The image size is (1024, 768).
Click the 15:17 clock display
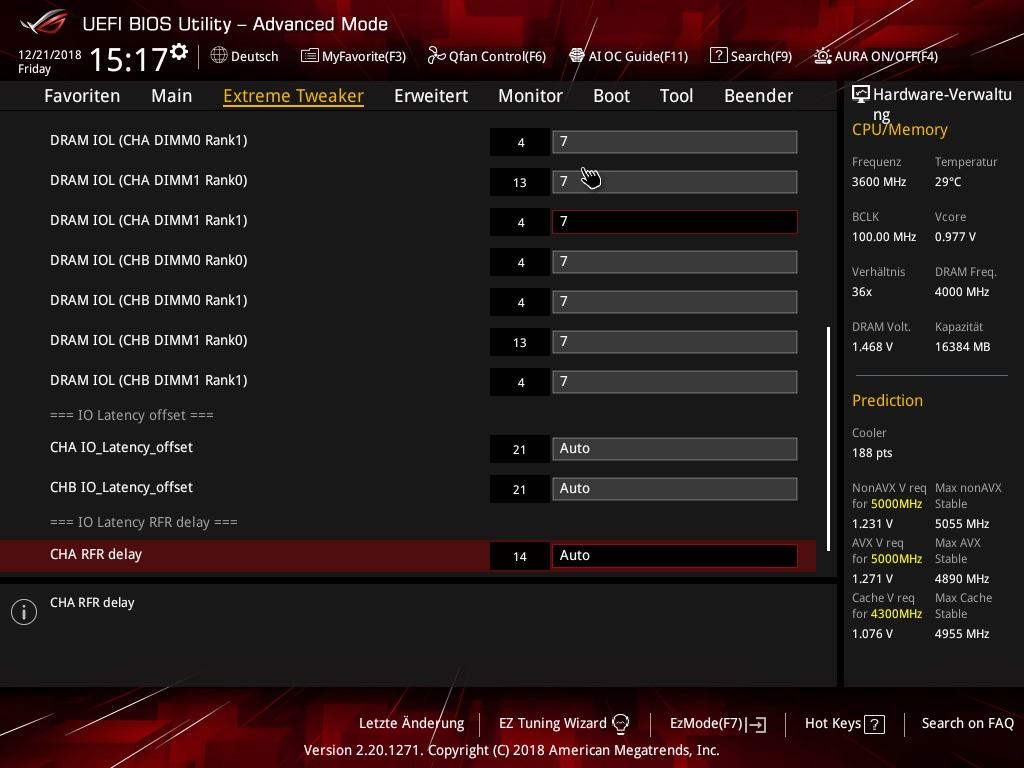[129, 59]
